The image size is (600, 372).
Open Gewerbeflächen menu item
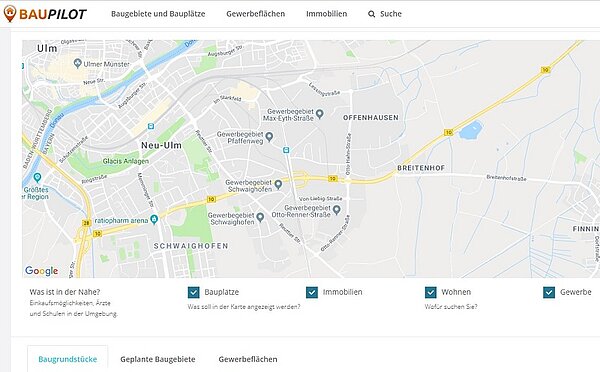click(256, 14)
